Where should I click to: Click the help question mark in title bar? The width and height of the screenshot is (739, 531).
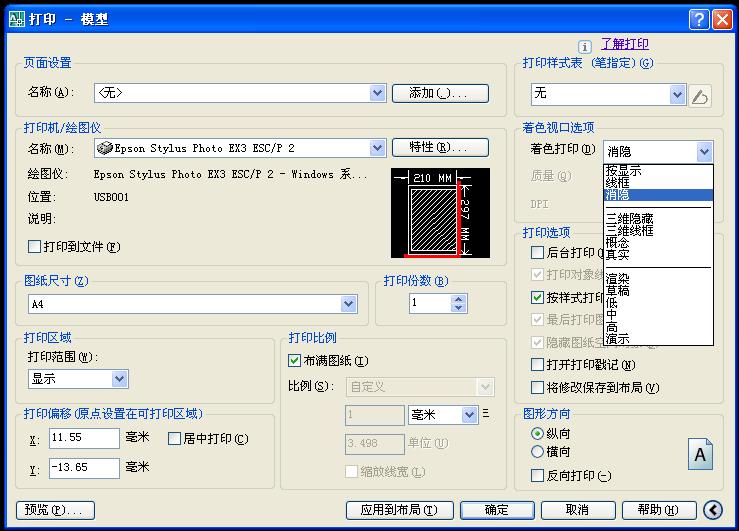click(698, 19)
